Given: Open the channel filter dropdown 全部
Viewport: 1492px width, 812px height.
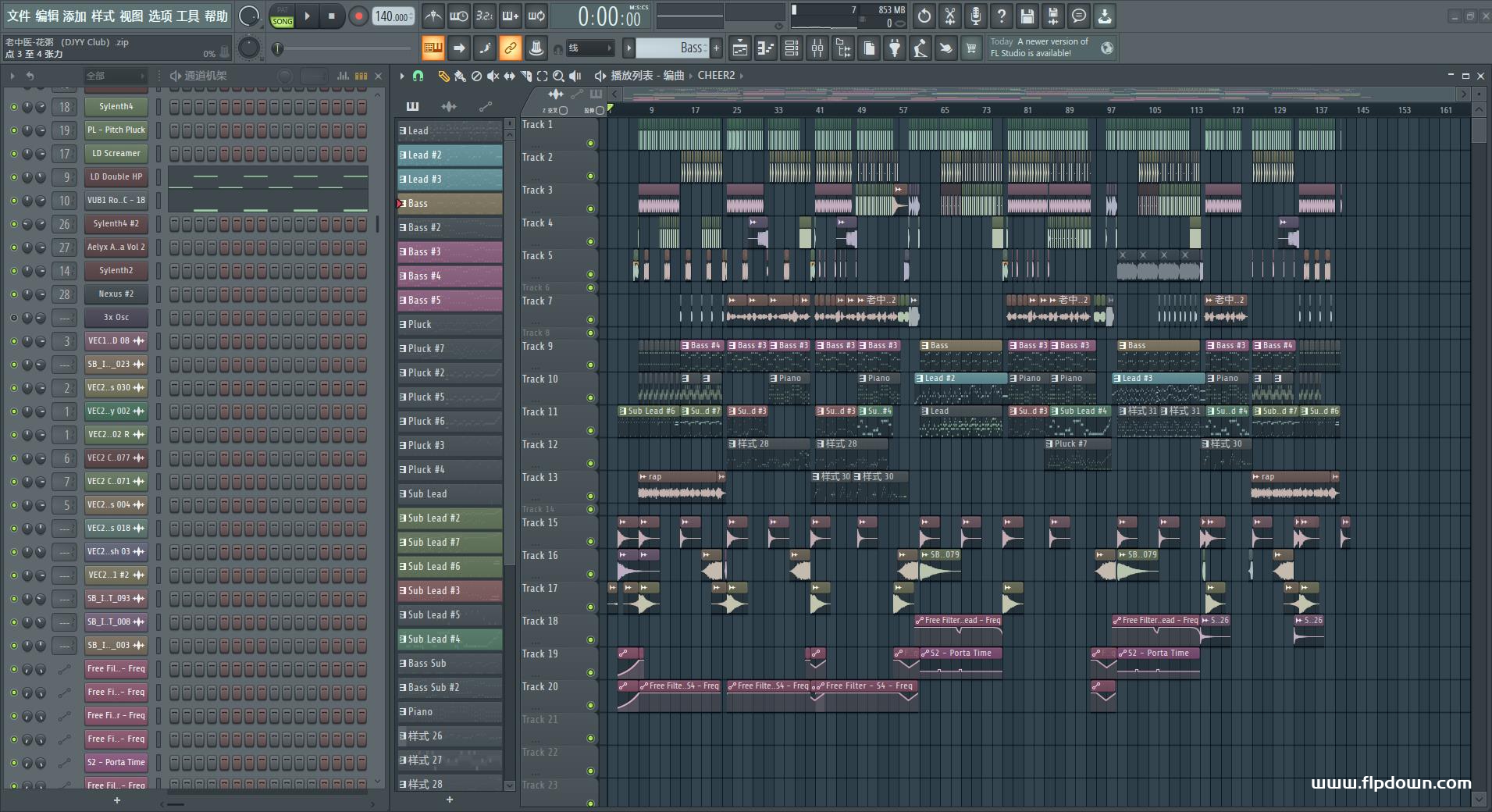Looking at the screenshot, I should 116,76.
